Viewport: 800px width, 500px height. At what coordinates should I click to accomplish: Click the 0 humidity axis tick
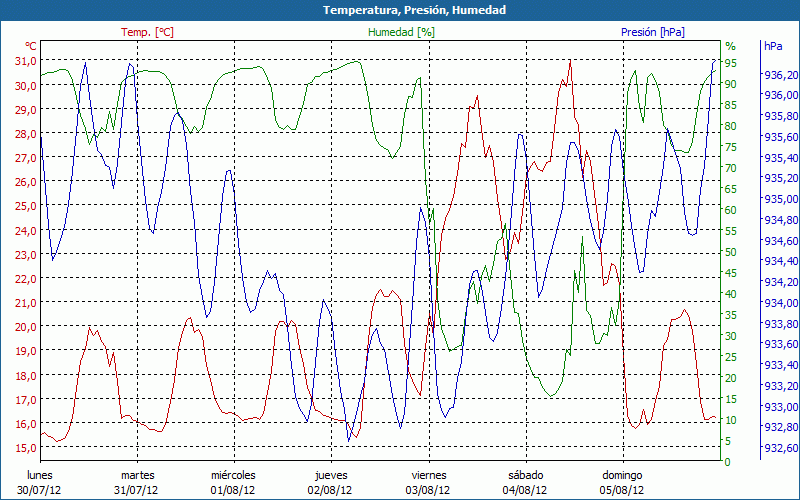[728, 462]
